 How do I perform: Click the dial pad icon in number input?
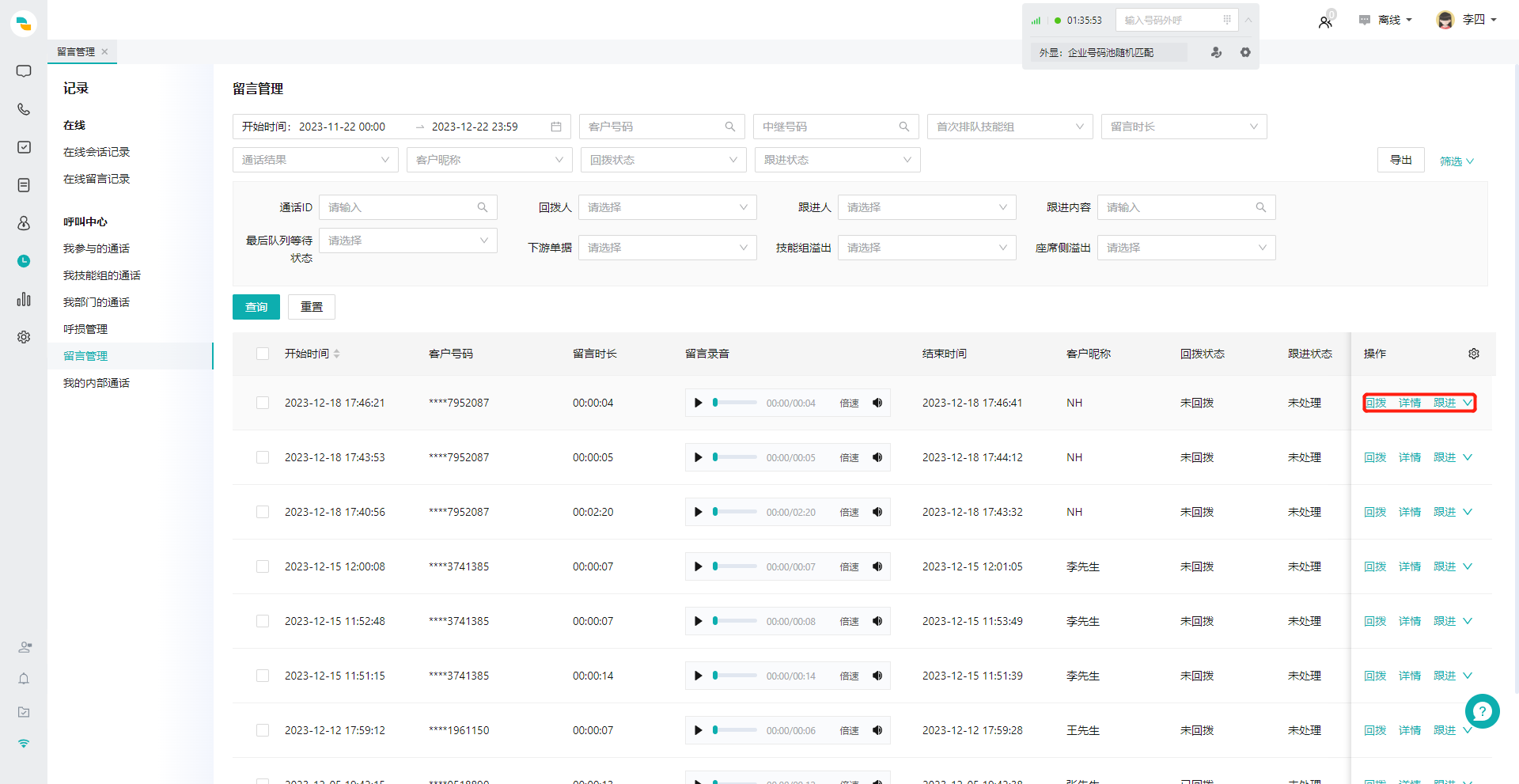pos(1227,20)
